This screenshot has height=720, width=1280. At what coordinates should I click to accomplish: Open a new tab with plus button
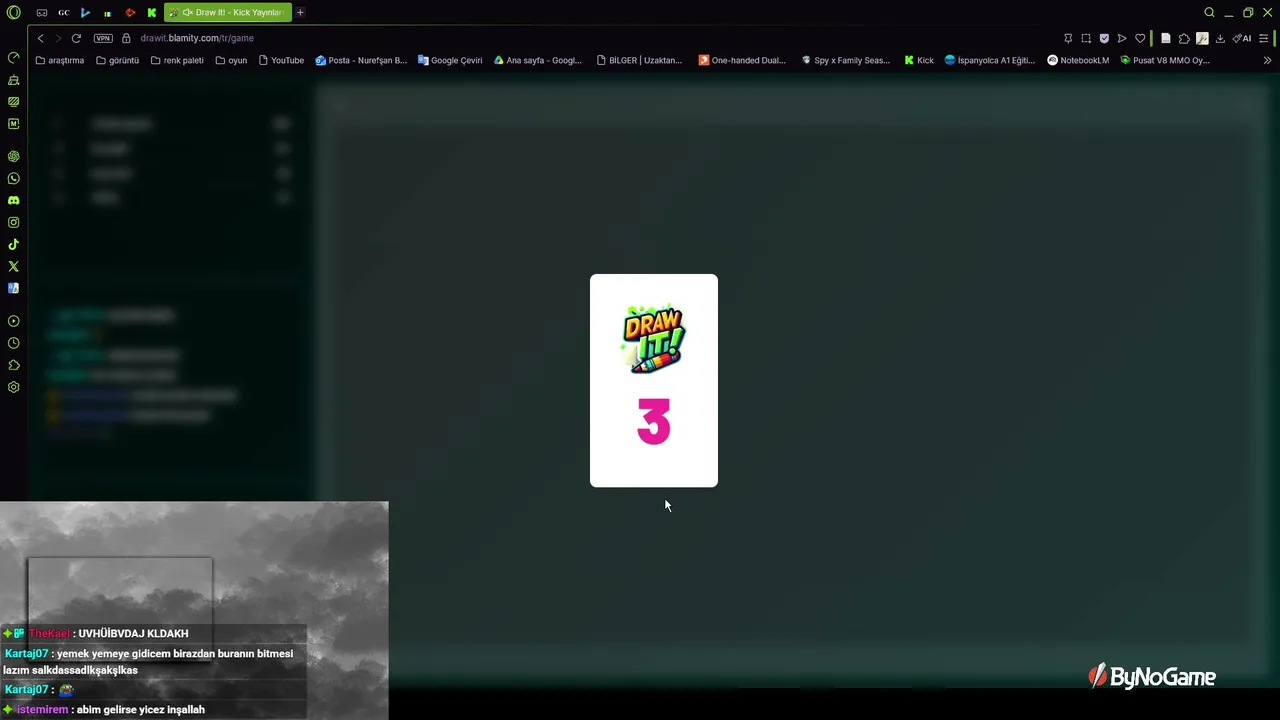300,13
